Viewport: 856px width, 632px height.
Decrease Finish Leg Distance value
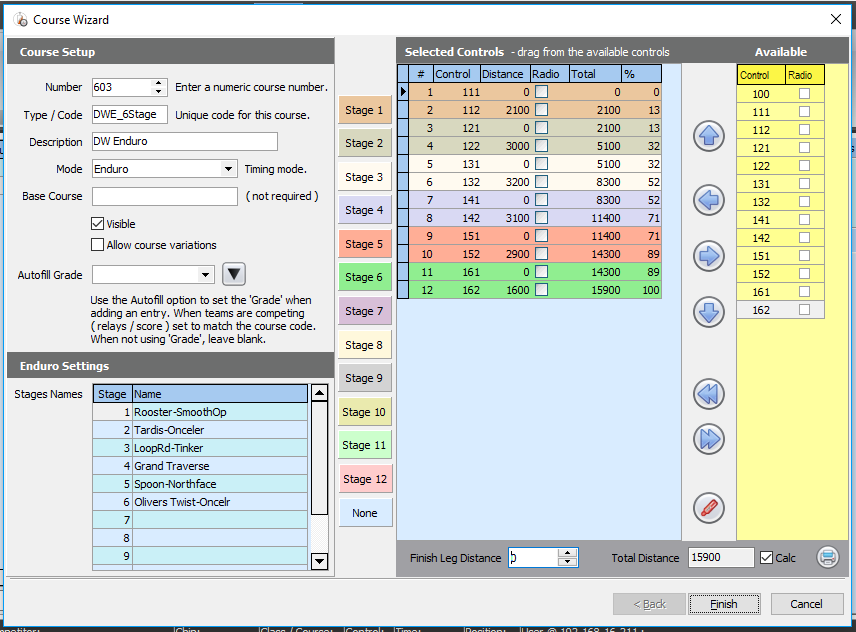[568, 562]
